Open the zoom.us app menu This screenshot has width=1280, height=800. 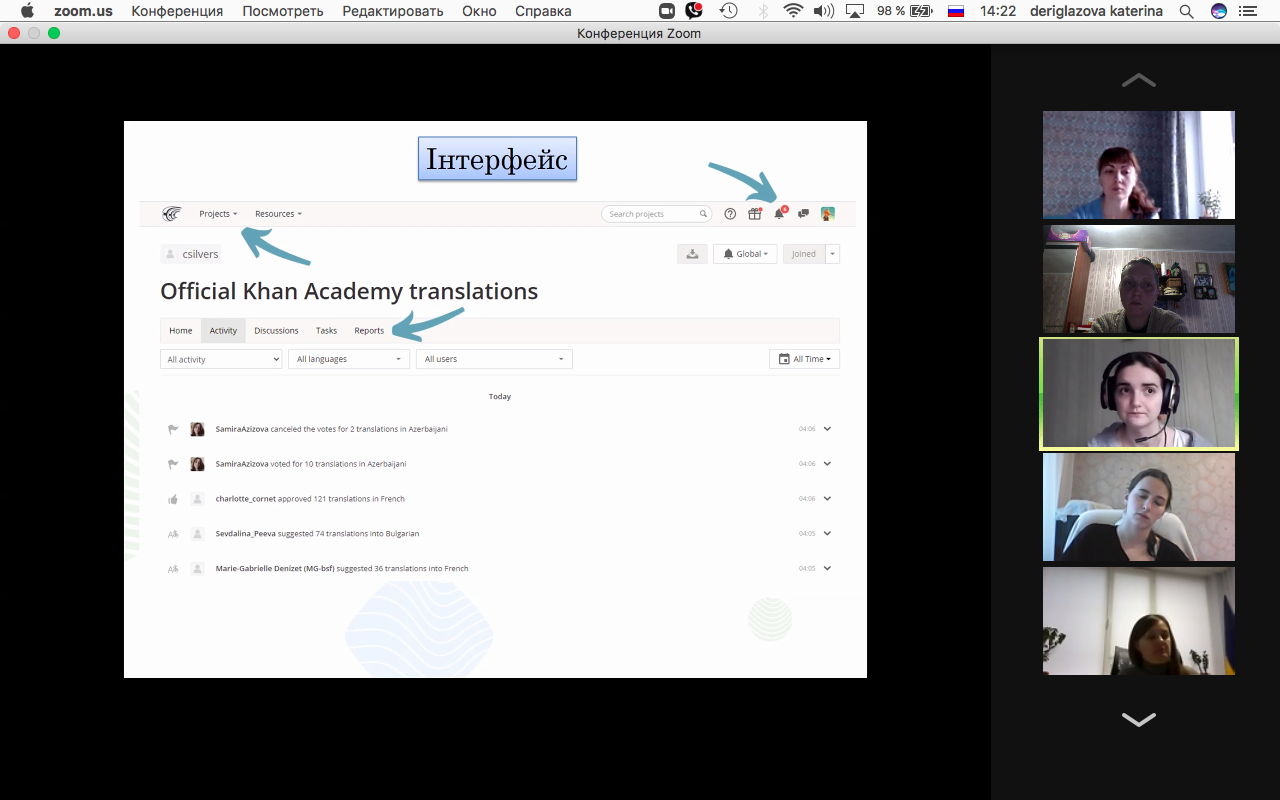click(81, 11)
